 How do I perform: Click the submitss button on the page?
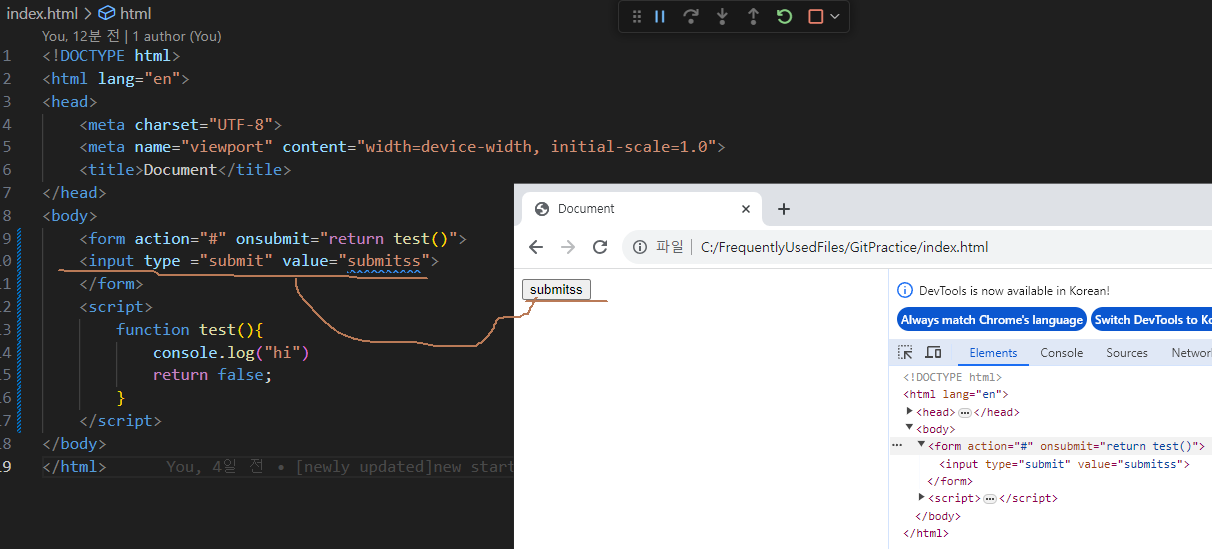pyautogui.click(x=556, y=289)
